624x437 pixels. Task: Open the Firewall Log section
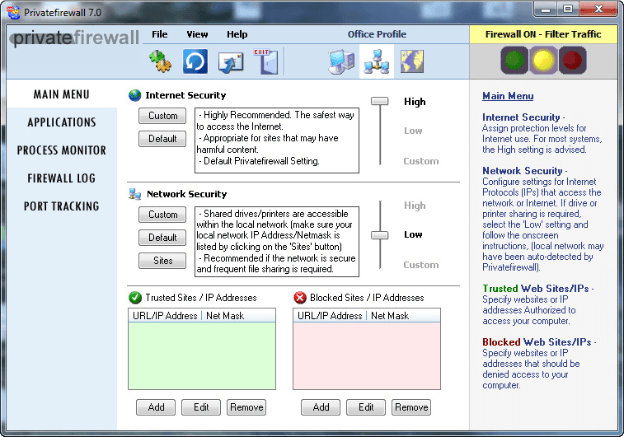62,178
